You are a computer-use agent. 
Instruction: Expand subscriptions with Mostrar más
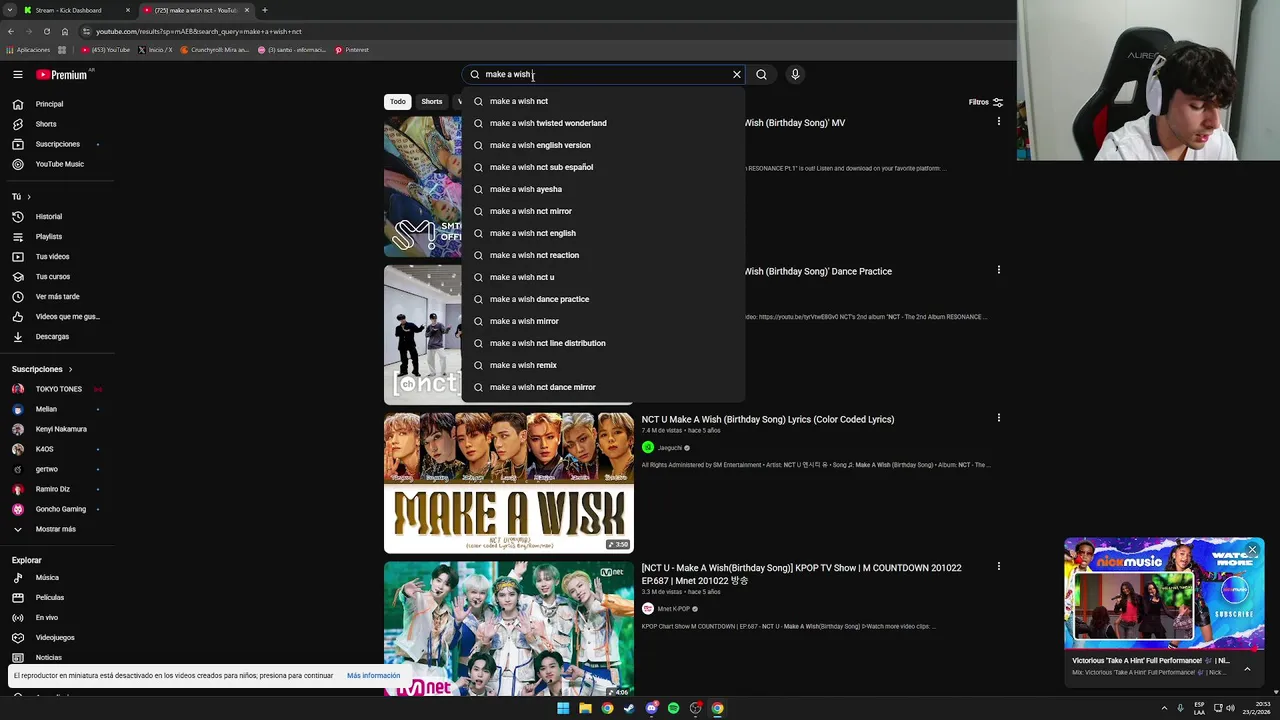coord(58,529)
